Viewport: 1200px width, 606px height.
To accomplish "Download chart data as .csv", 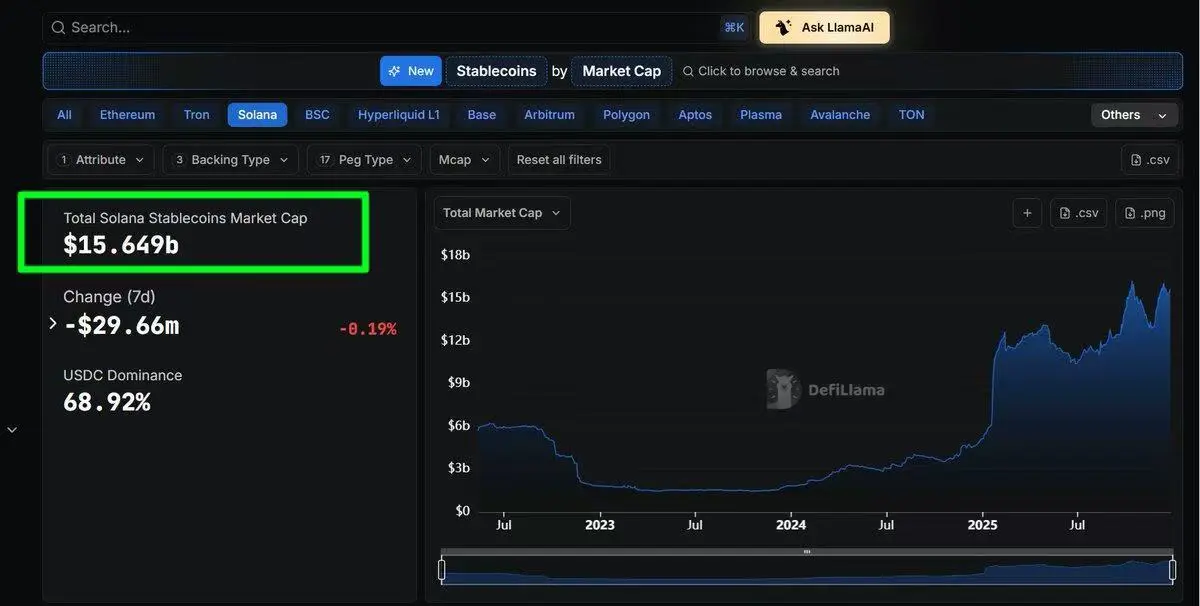I will (1079, 213).
